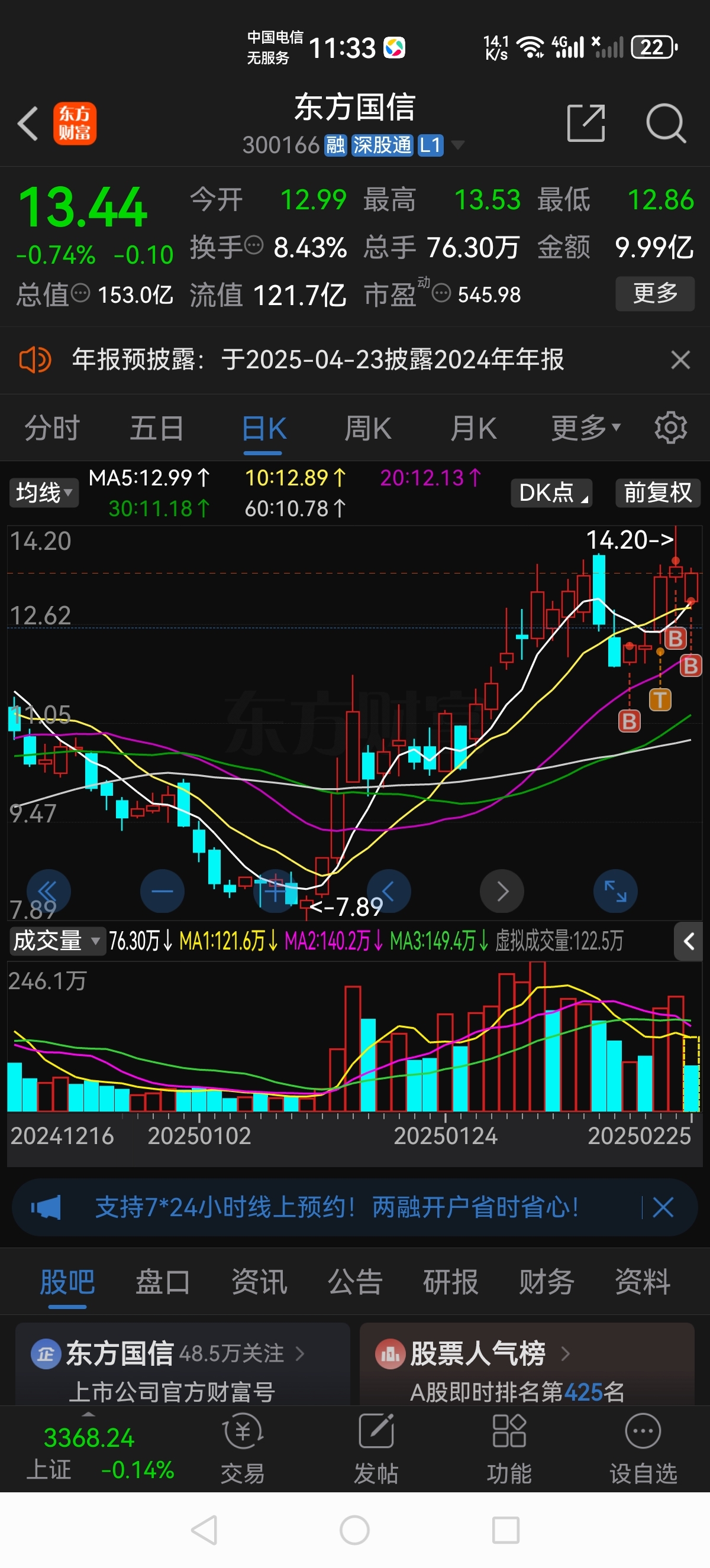
Task: Expand chart to fullscreen
Action: coord(615,891)
